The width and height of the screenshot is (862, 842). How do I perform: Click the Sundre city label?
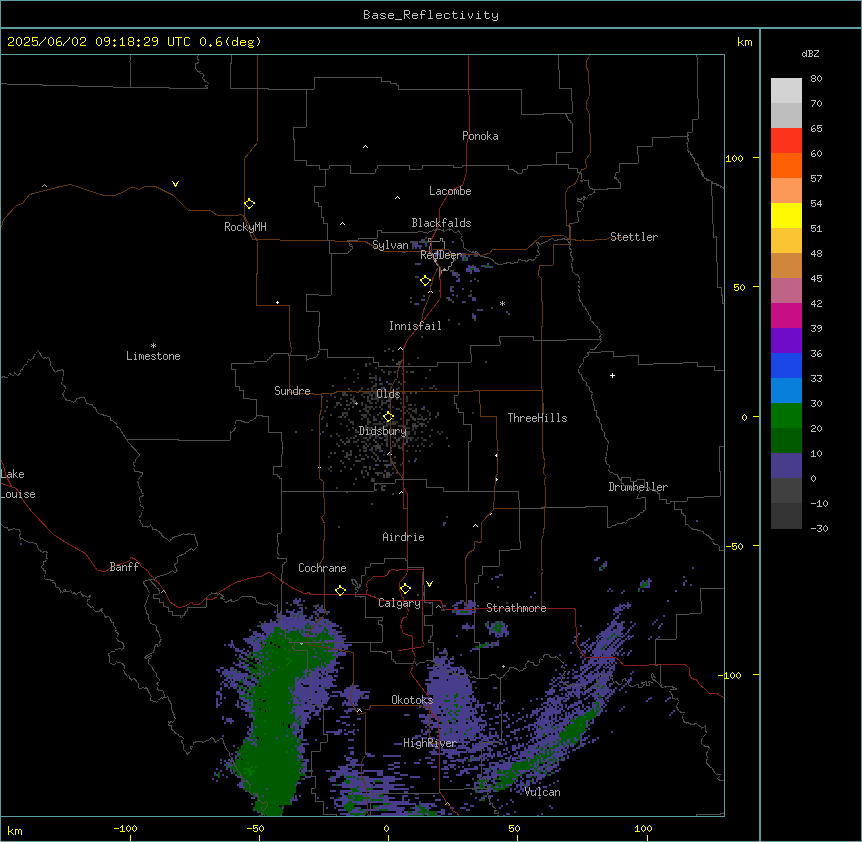[x=292, y=391]
